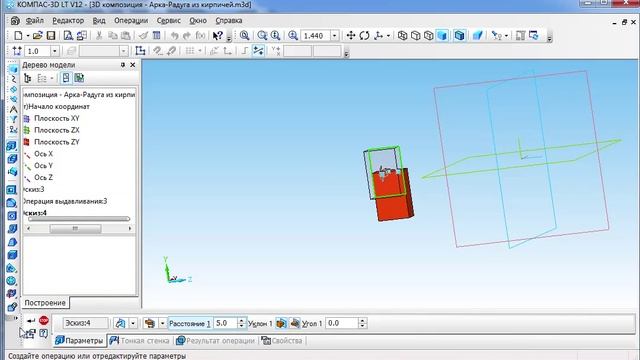
Task: Click the Угол 1 value field
Action: point(342,323)
